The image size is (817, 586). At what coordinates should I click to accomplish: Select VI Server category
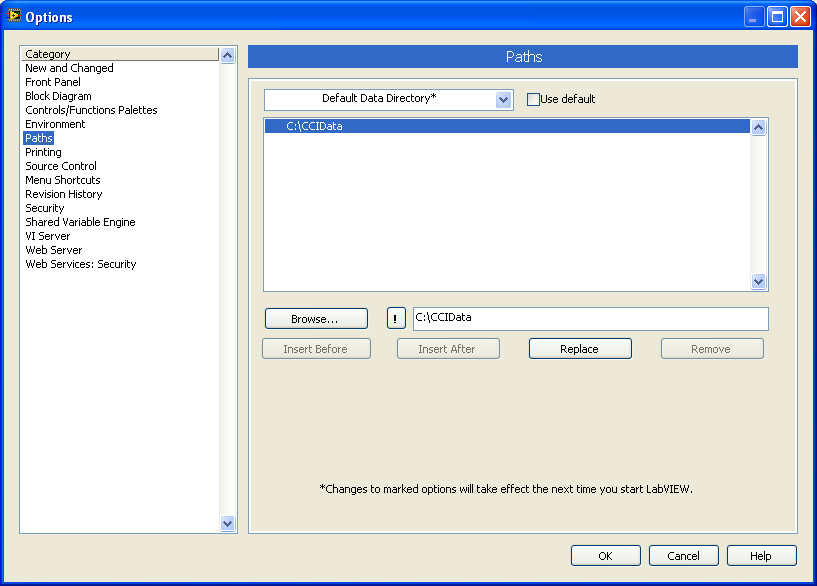47,236
